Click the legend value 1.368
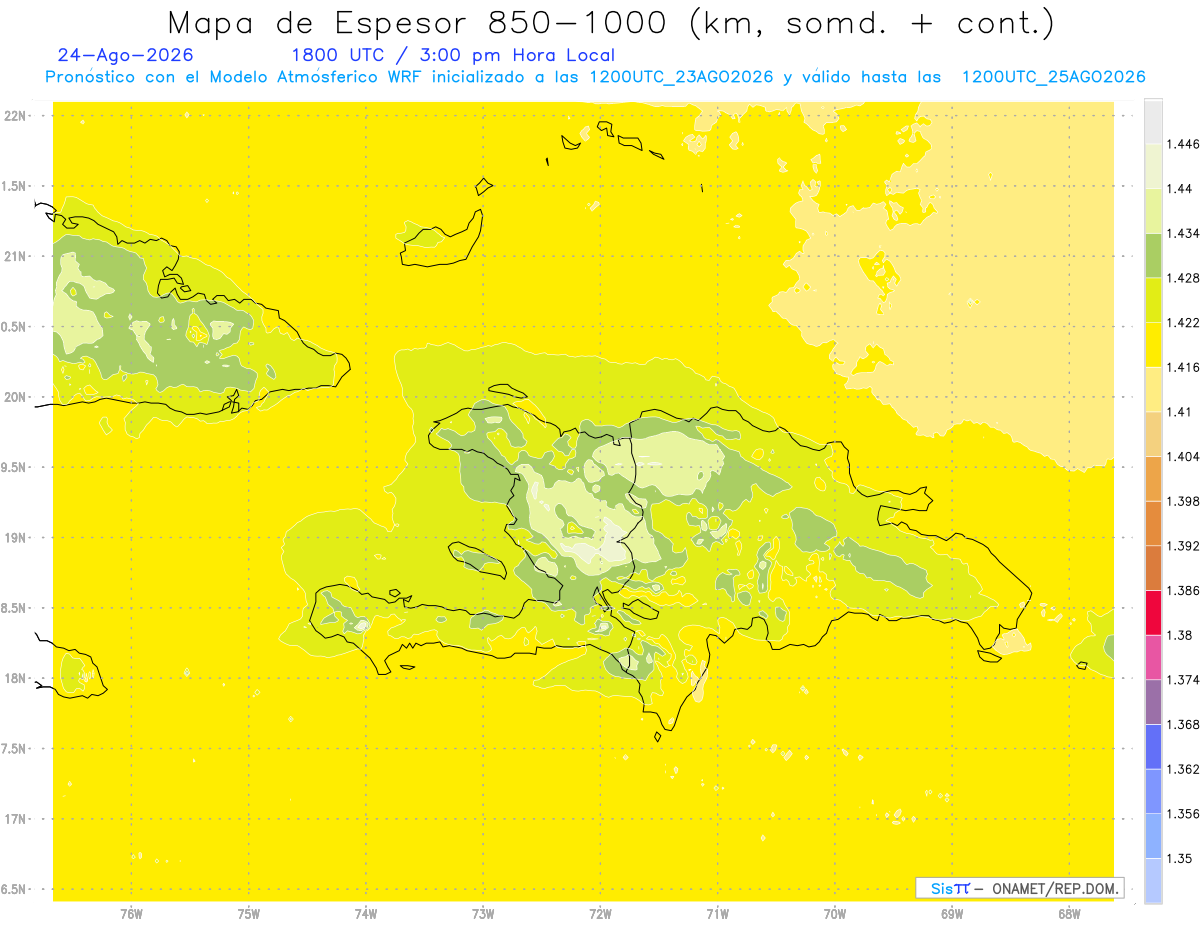This screenshot has height=927, width=1200. (1184, 724)
